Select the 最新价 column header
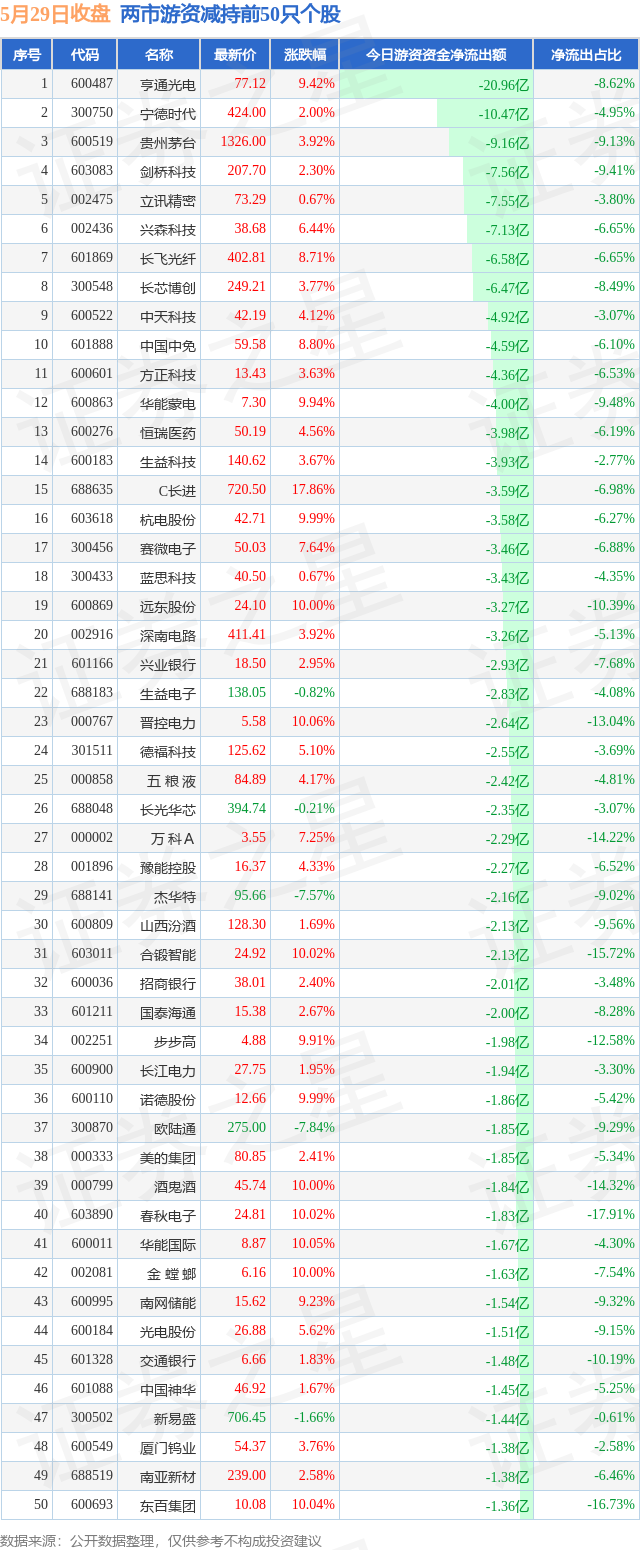The width and height of the screenshot is (640, 1550). [x=235, y=55]
